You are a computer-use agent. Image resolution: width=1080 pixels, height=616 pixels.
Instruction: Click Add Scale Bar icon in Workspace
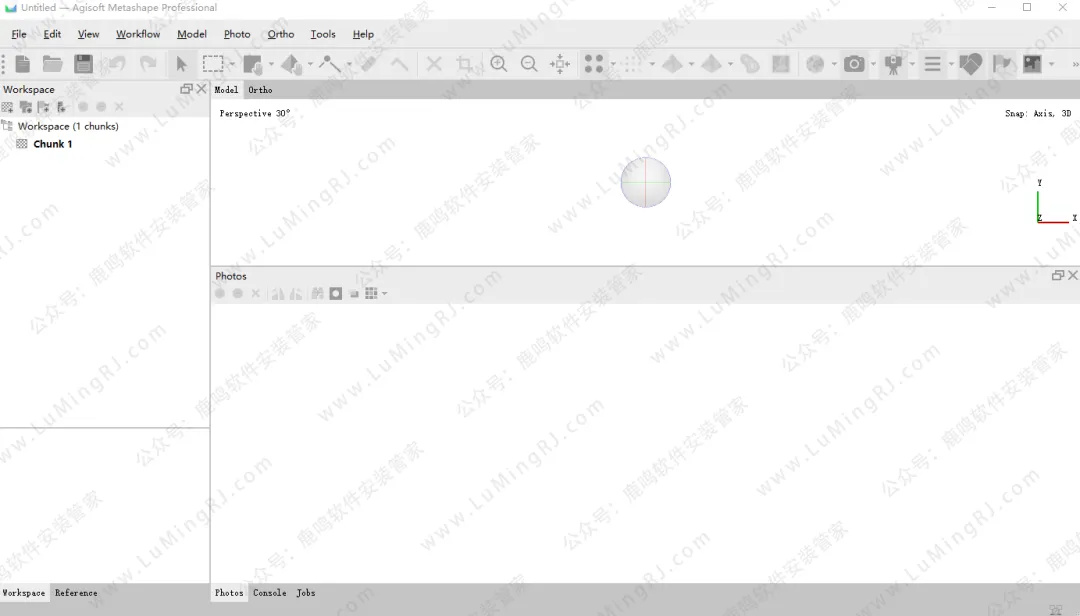pyautogui.click(x=61, y=107)
